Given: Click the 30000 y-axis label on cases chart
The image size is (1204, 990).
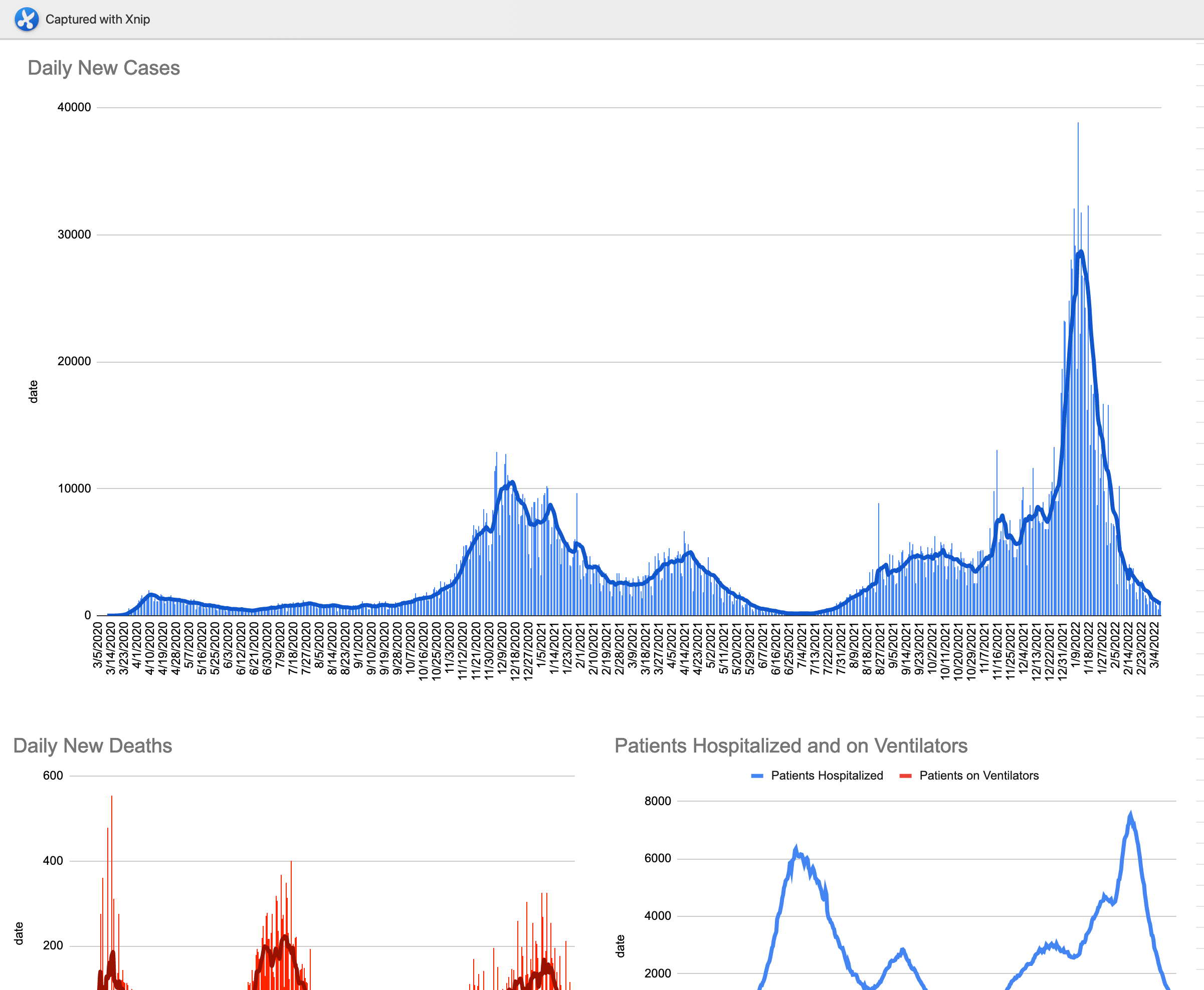Looking at the screenshot, I should tap(74, 234).
